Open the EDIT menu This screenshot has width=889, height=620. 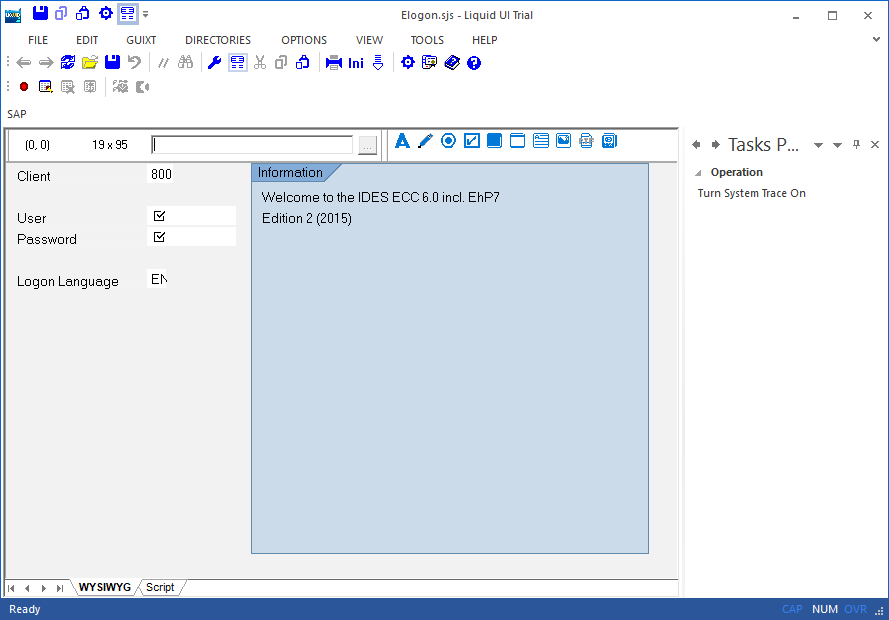[87, 40]
